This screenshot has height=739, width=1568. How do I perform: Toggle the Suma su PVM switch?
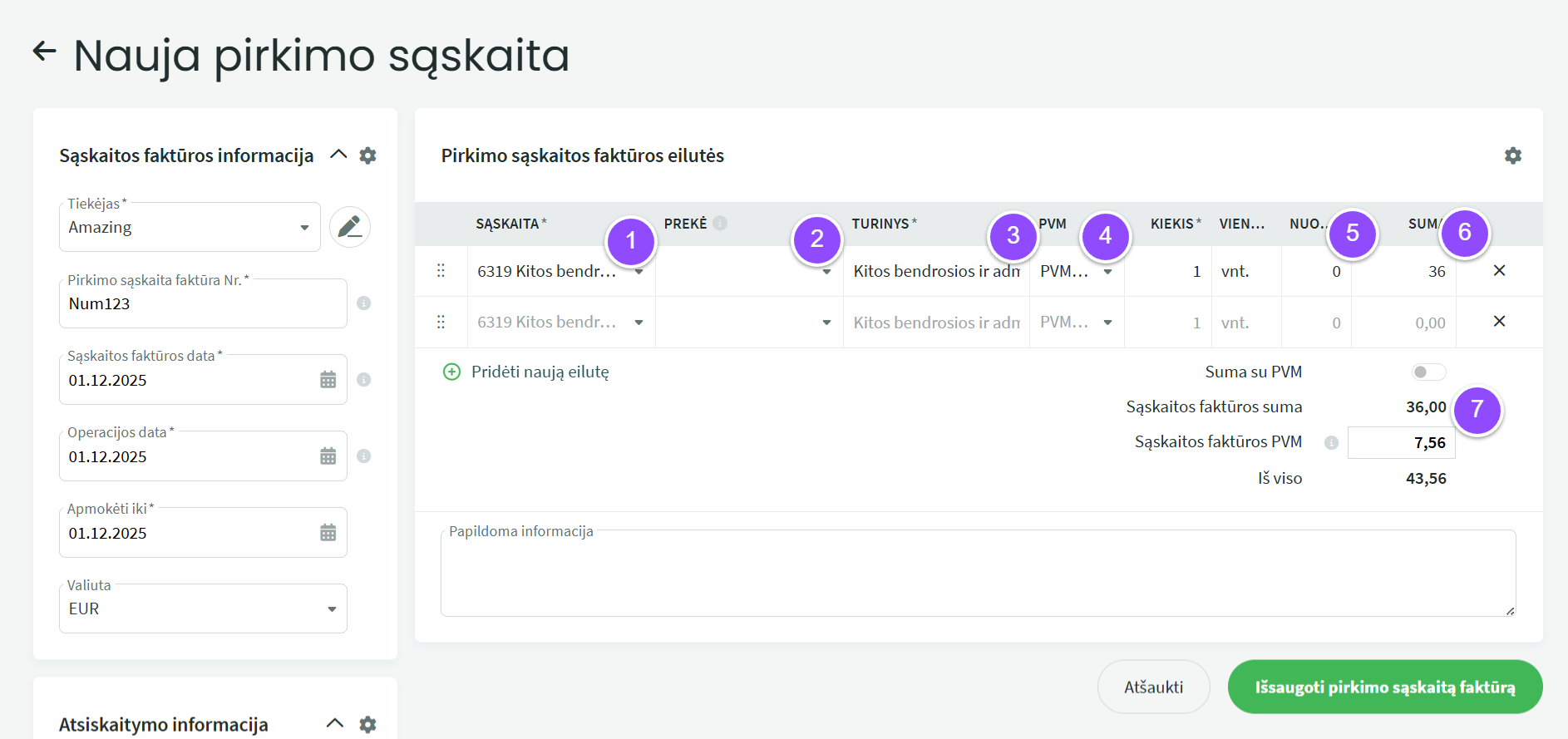(x=1427, y=372)
